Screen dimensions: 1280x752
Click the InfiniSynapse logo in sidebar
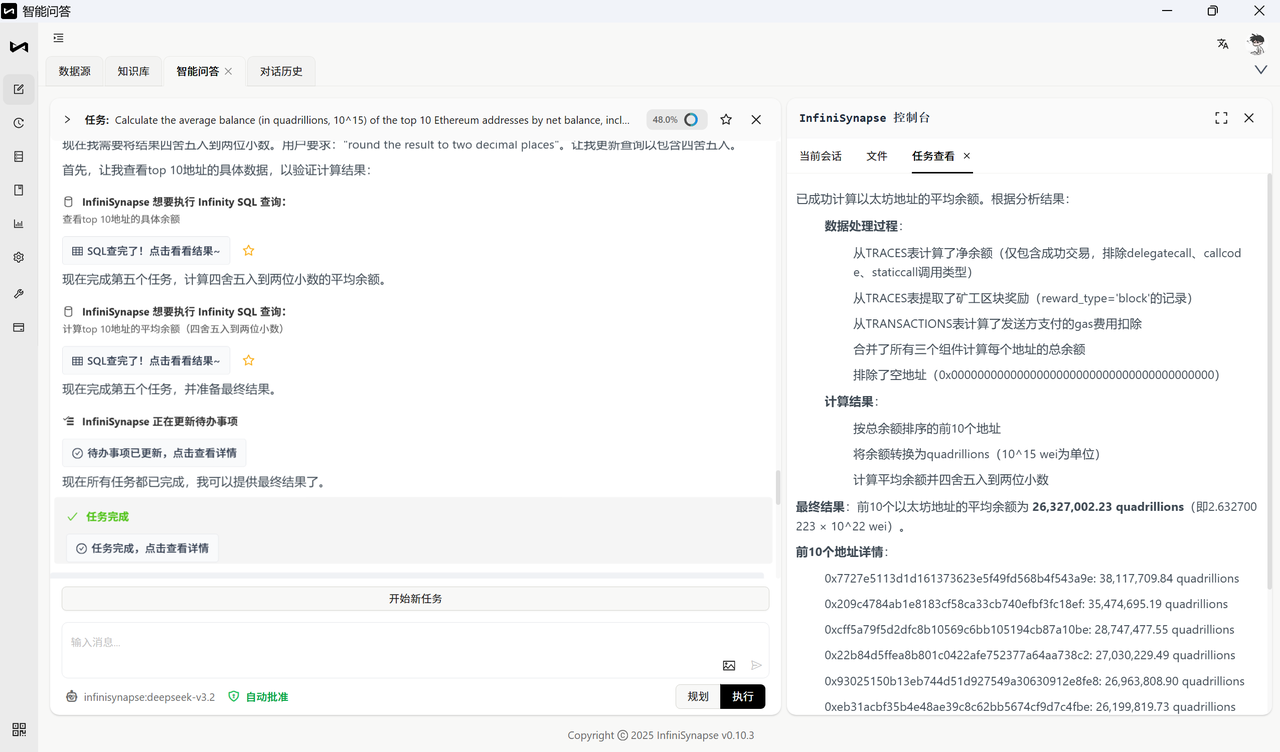tap(19, 47)
